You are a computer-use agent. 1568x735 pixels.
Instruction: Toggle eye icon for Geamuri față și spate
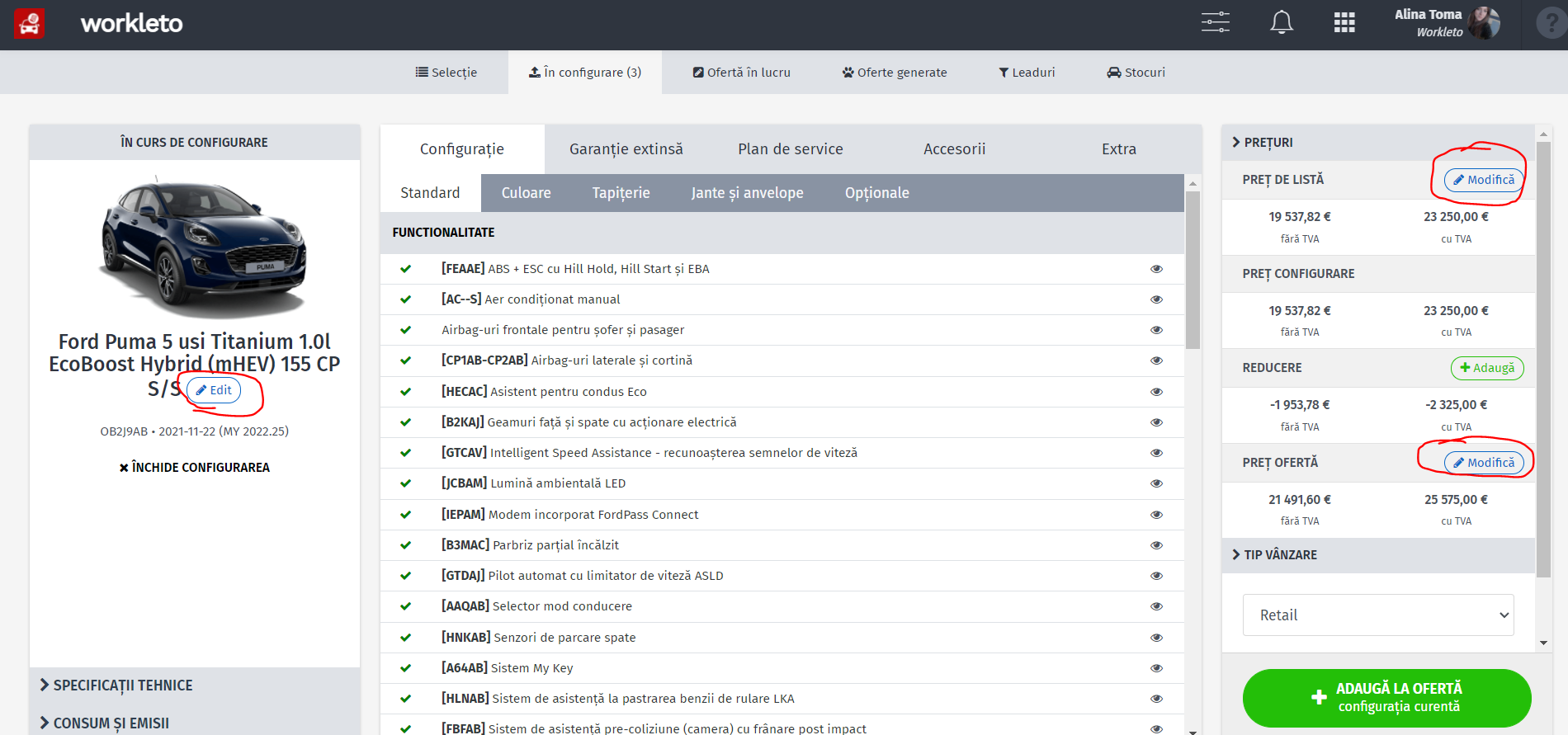click(1156, 422)
